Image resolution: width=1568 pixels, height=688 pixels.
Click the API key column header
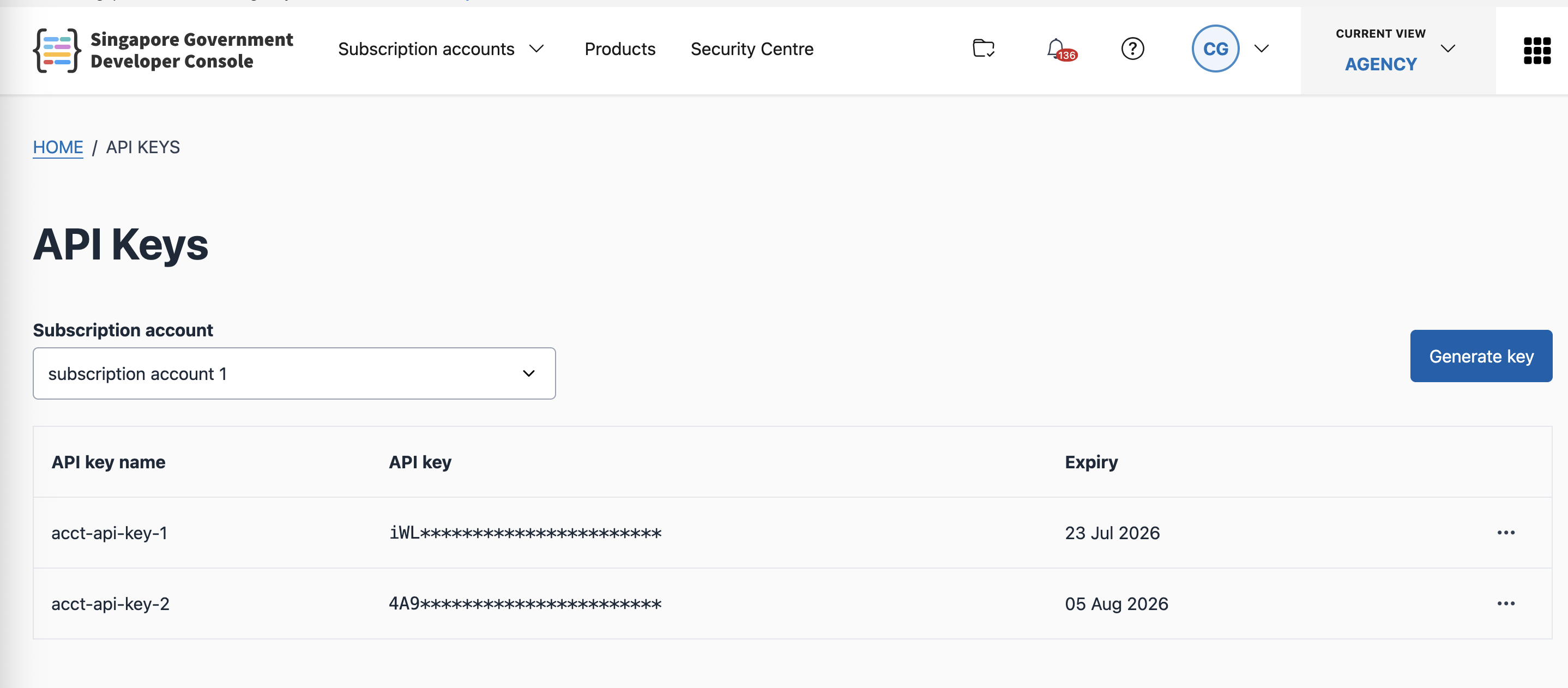pyautogui.click(x=420, y=462)
